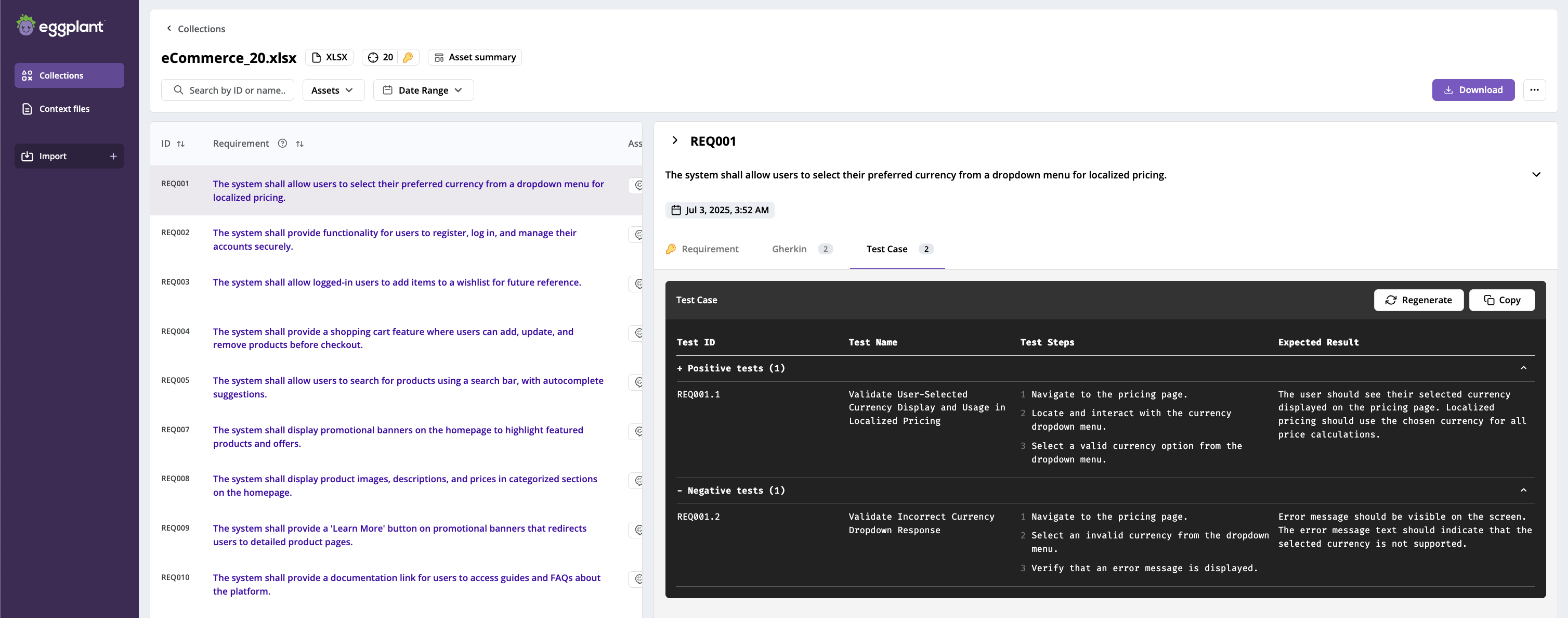Click the Jul 3, 2025 date badge

[720, 210]
